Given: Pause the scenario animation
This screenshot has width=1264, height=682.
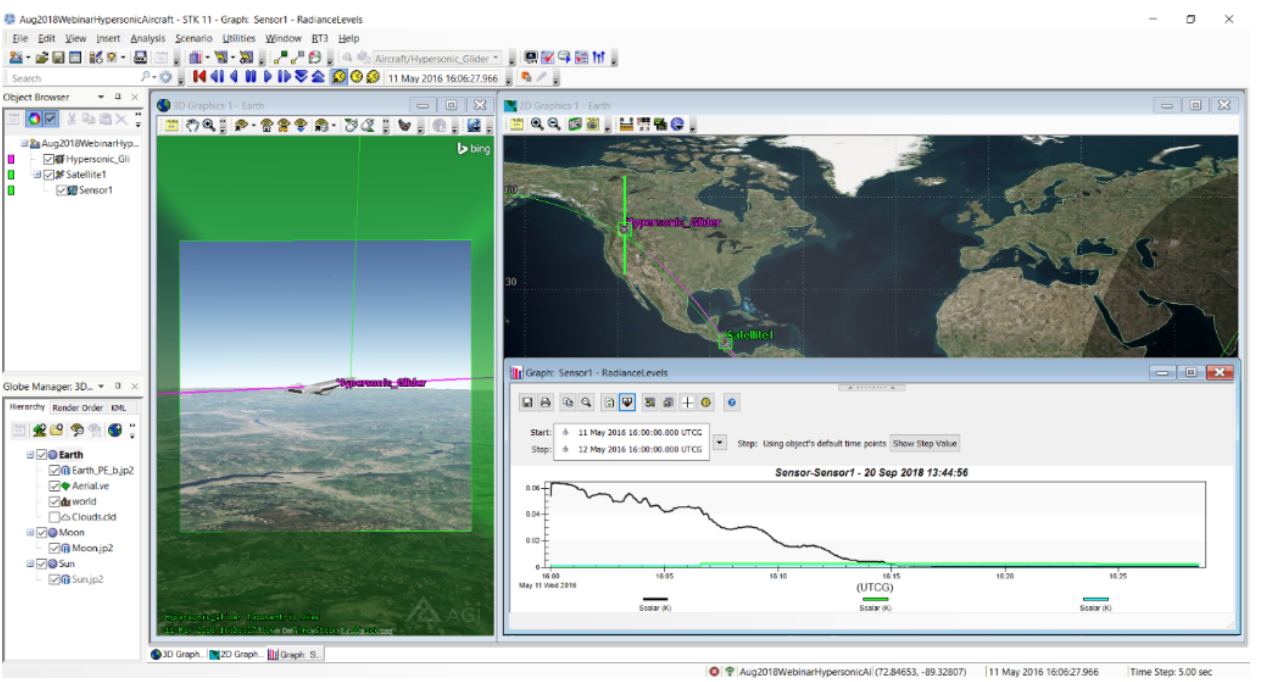Looking at the screenshot, I should pos(250,77).
